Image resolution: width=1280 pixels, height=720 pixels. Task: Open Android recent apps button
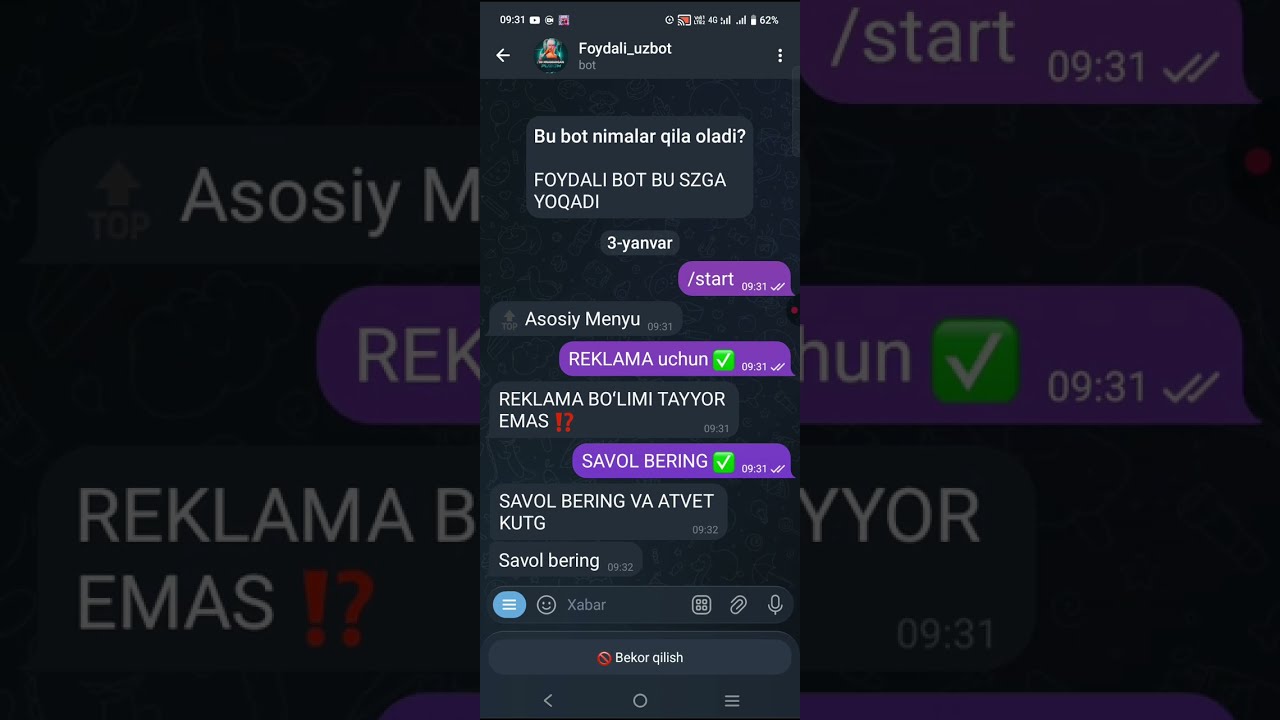[x=732, y=701]
